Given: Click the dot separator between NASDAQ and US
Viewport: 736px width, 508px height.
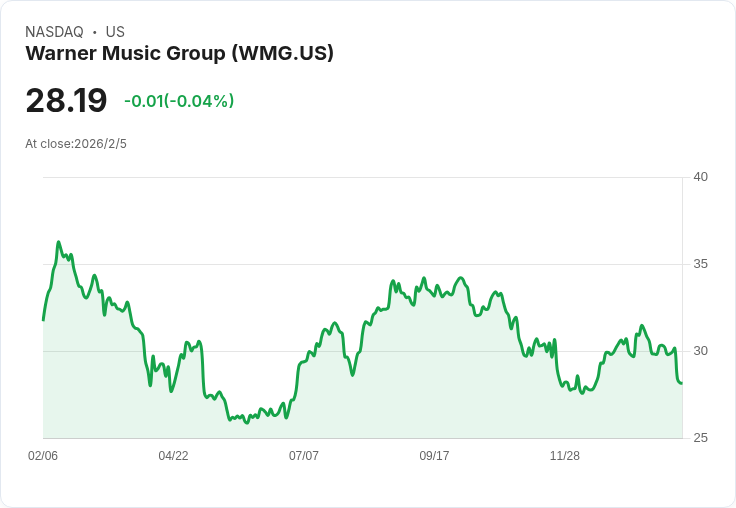Looking at the screenshot, I should [x=94, y=32].
